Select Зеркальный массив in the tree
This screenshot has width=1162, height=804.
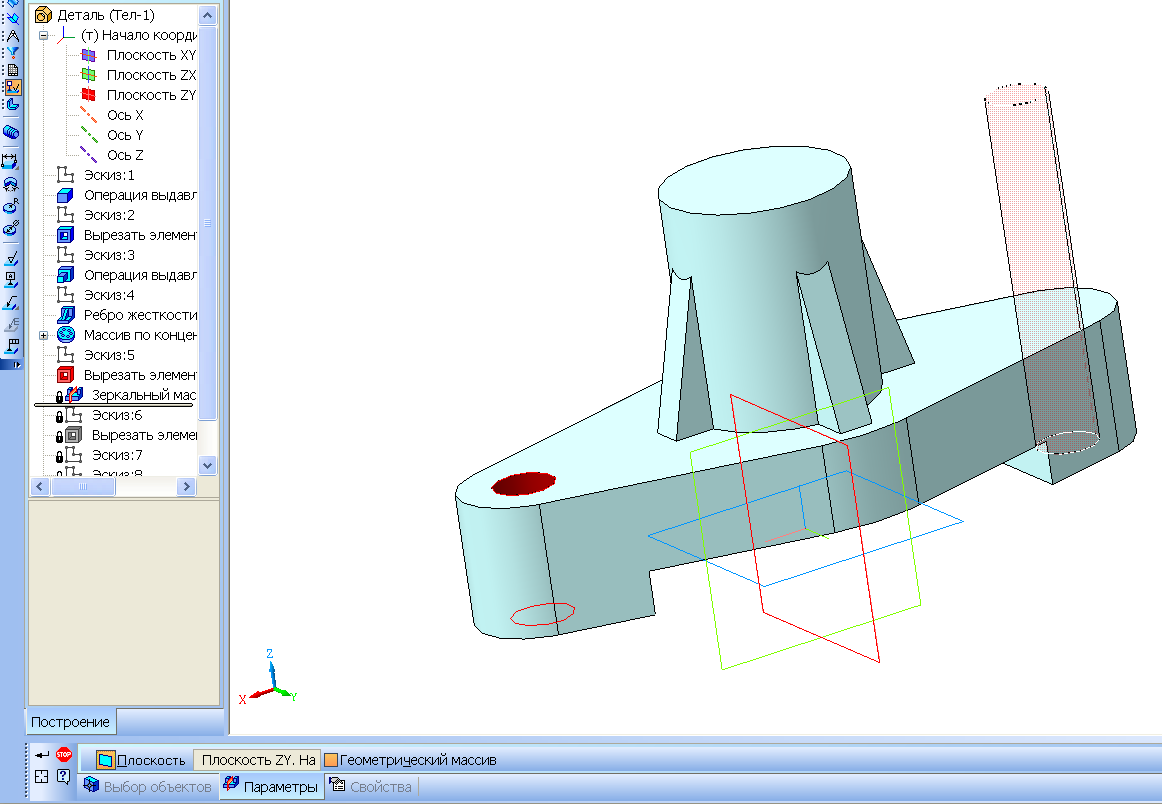point(144,395)
